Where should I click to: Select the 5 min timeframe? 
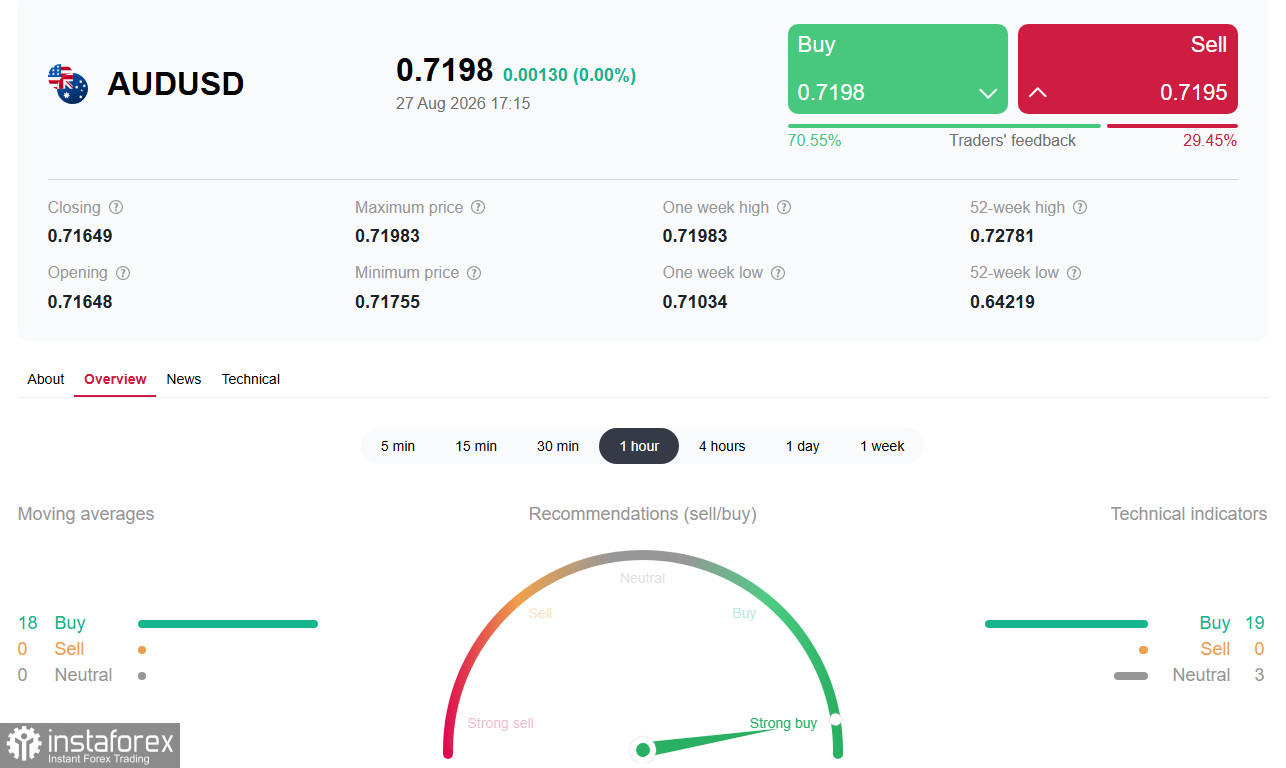point(398,446)
